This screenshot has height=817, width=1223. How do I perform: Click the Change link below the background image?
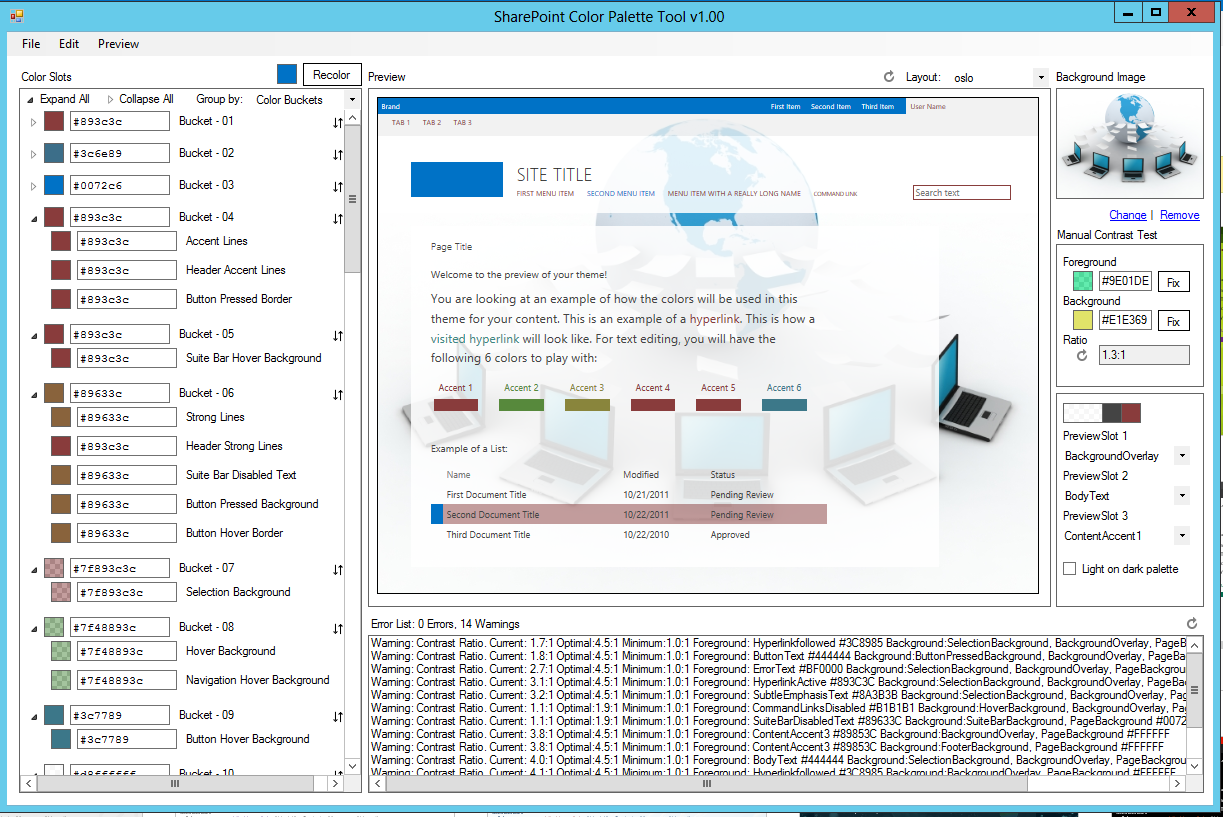1127,215
